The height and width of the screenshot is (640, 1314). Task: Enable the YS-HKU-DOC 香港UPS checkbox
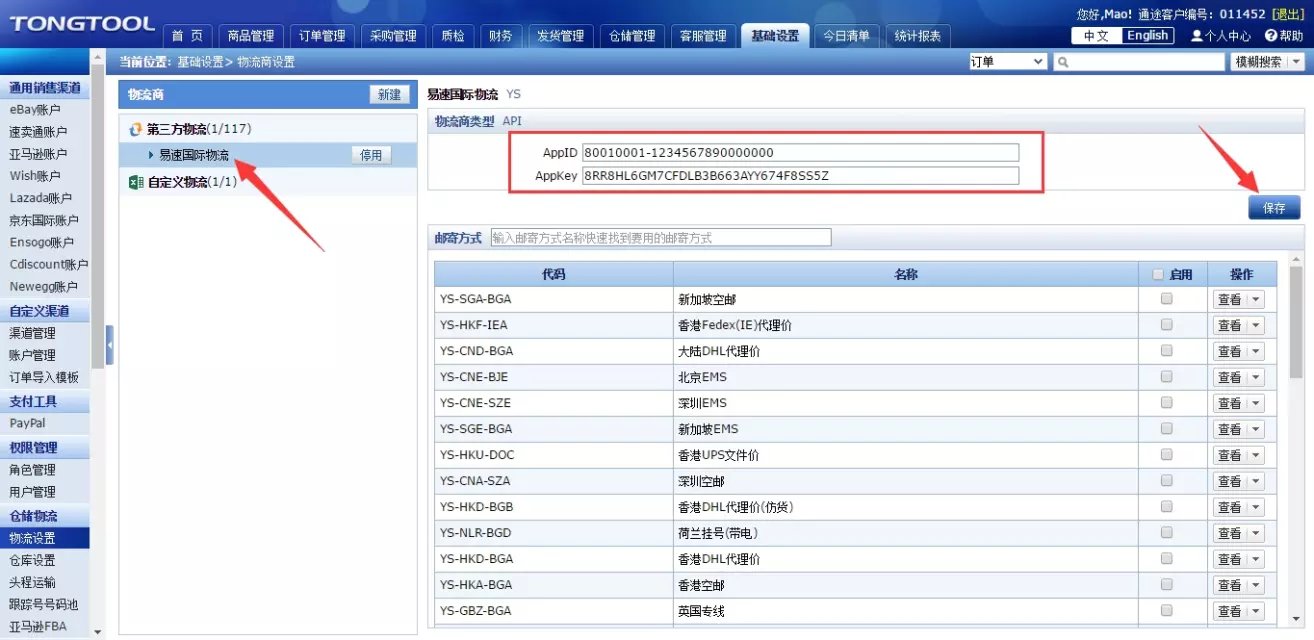(1166, 455)
